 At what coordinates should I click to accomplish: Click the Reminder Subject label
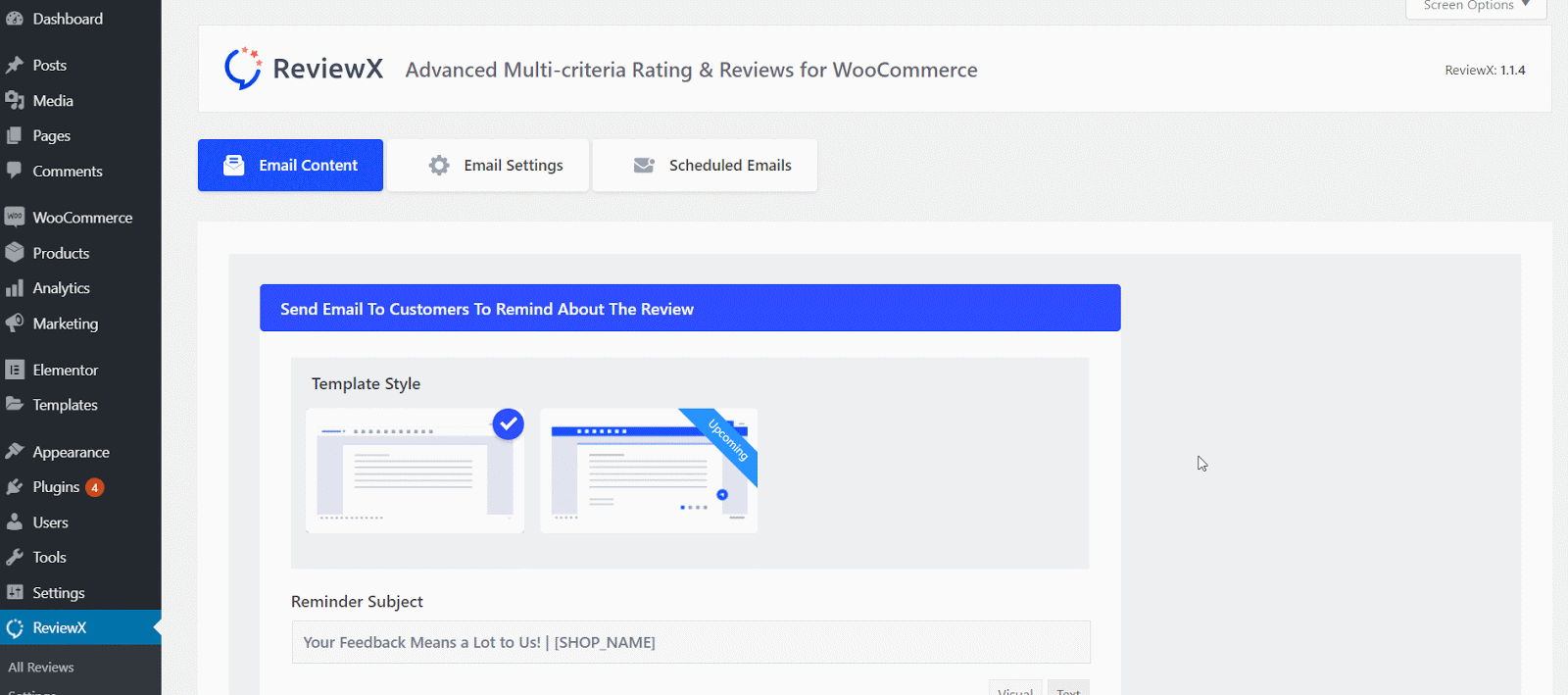coord(357,601)
